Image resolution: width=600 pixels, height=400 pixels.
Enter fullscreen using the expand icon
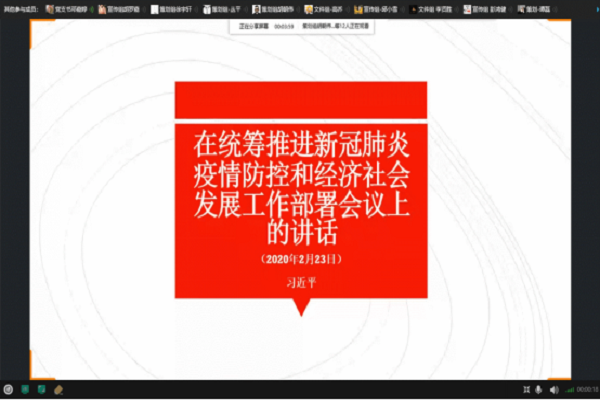coord(526,389)
